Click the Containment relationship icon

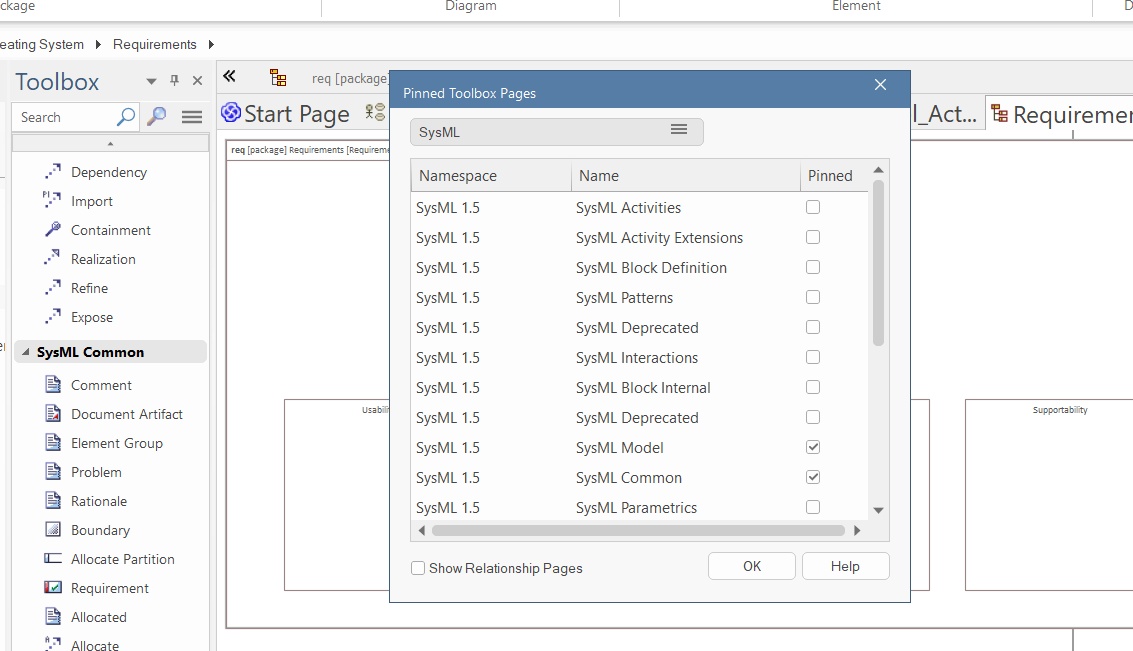click(53, 230)
